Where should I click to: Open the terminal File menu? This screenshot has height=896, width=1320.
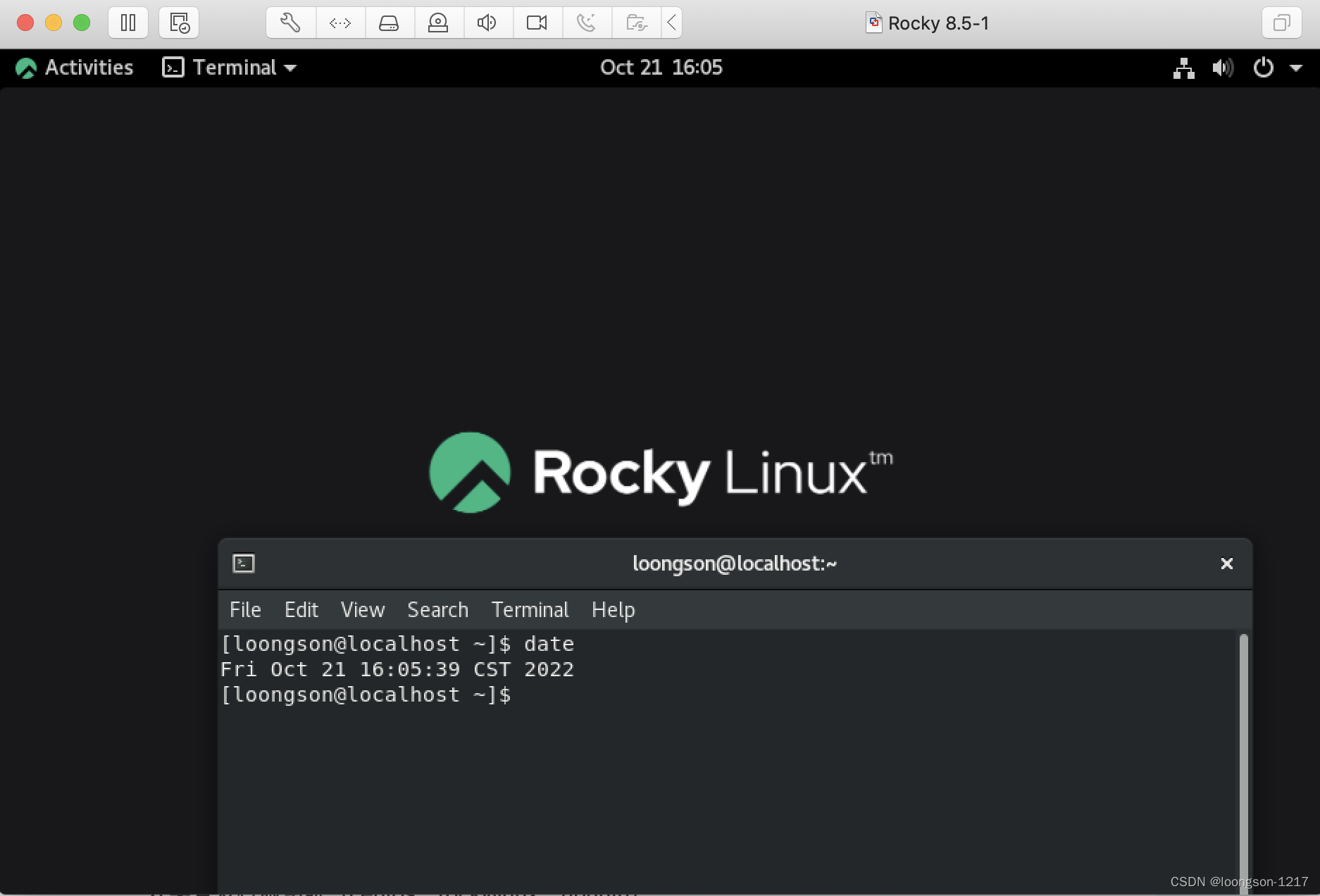pos(245,609)
